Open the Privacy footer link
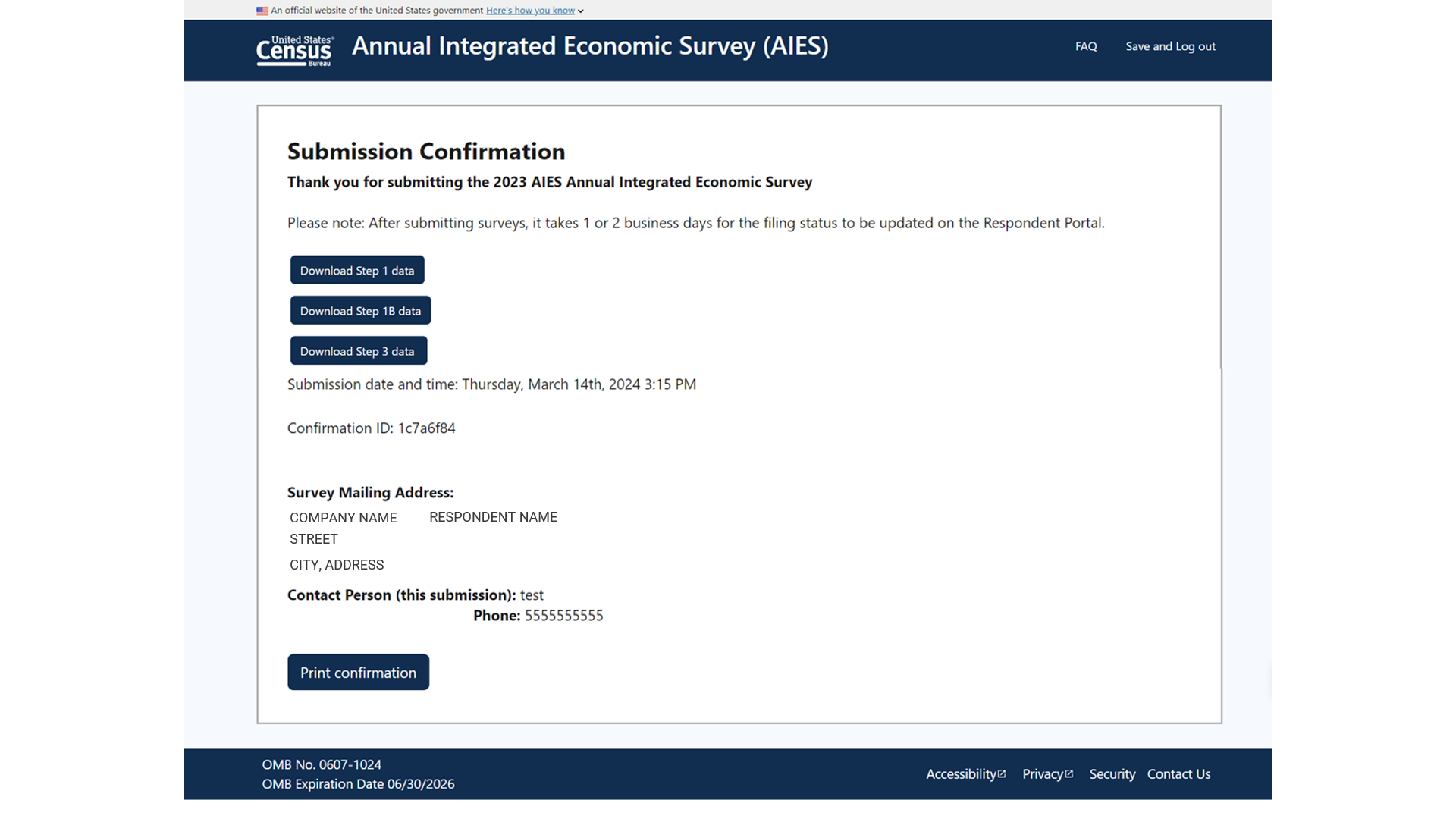 tap(1042, 774)
